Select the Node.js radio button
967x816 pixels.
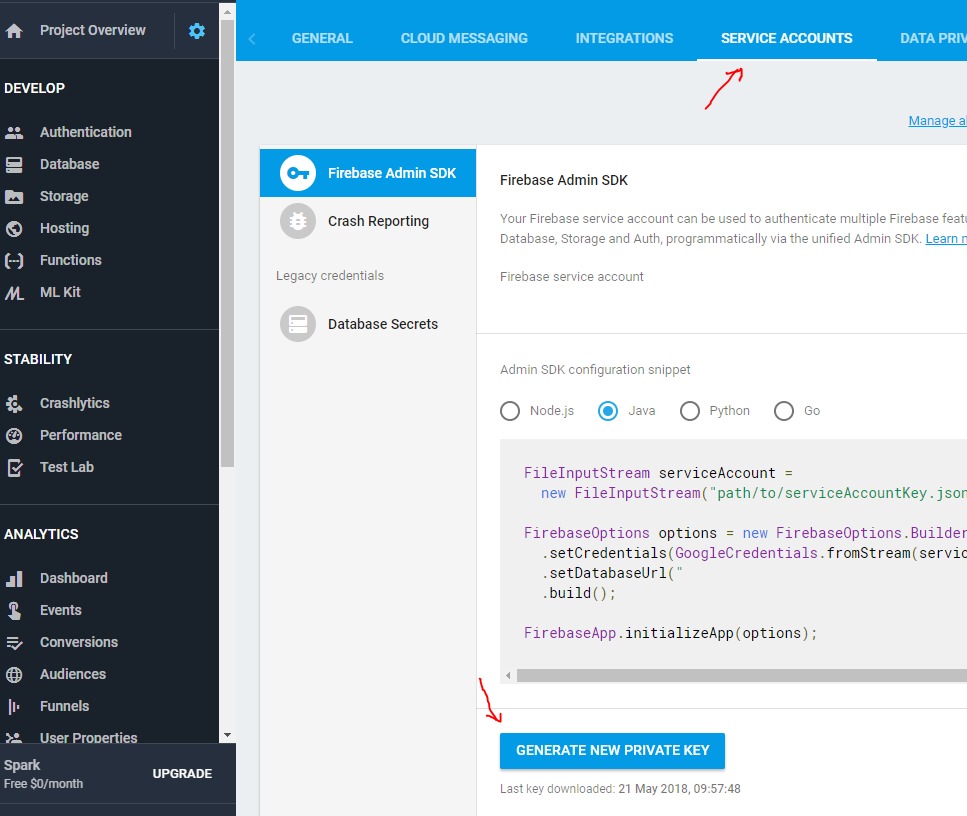pos(510,411)
